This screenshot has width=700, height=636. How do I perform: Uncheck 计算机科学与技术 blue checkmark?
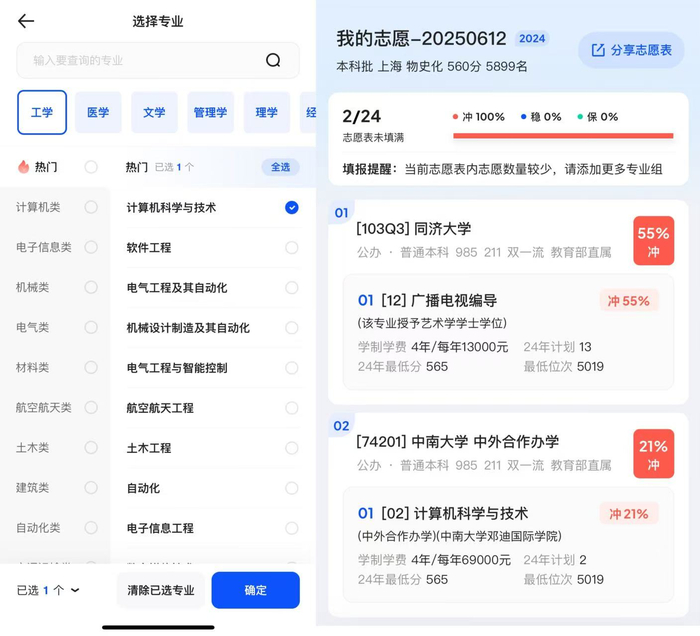point(292,208)
